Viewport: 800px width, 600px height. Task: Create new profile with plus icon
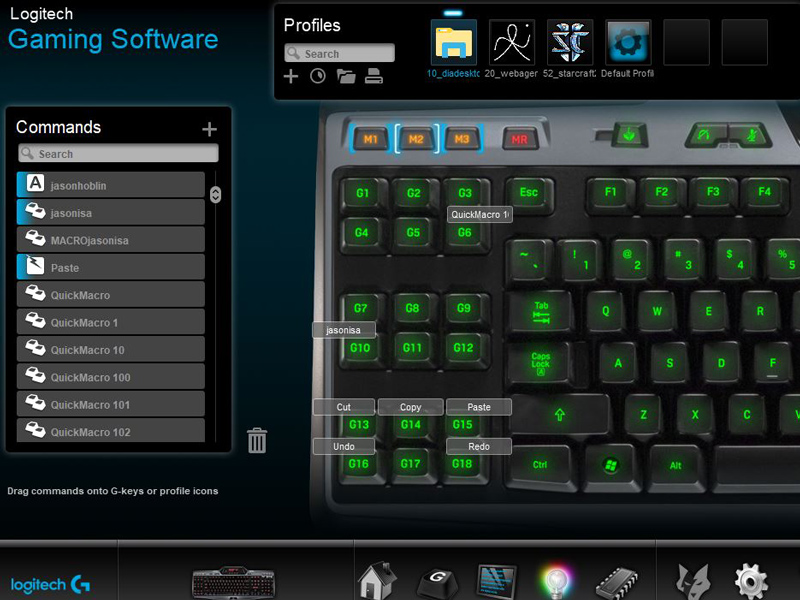pyautogui.click(x=291, y=77)
